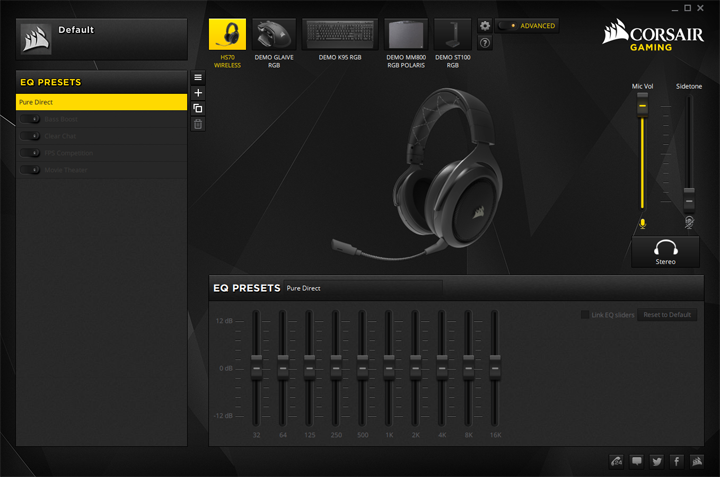Mute the microphone using the mic icon

point(643,224)
